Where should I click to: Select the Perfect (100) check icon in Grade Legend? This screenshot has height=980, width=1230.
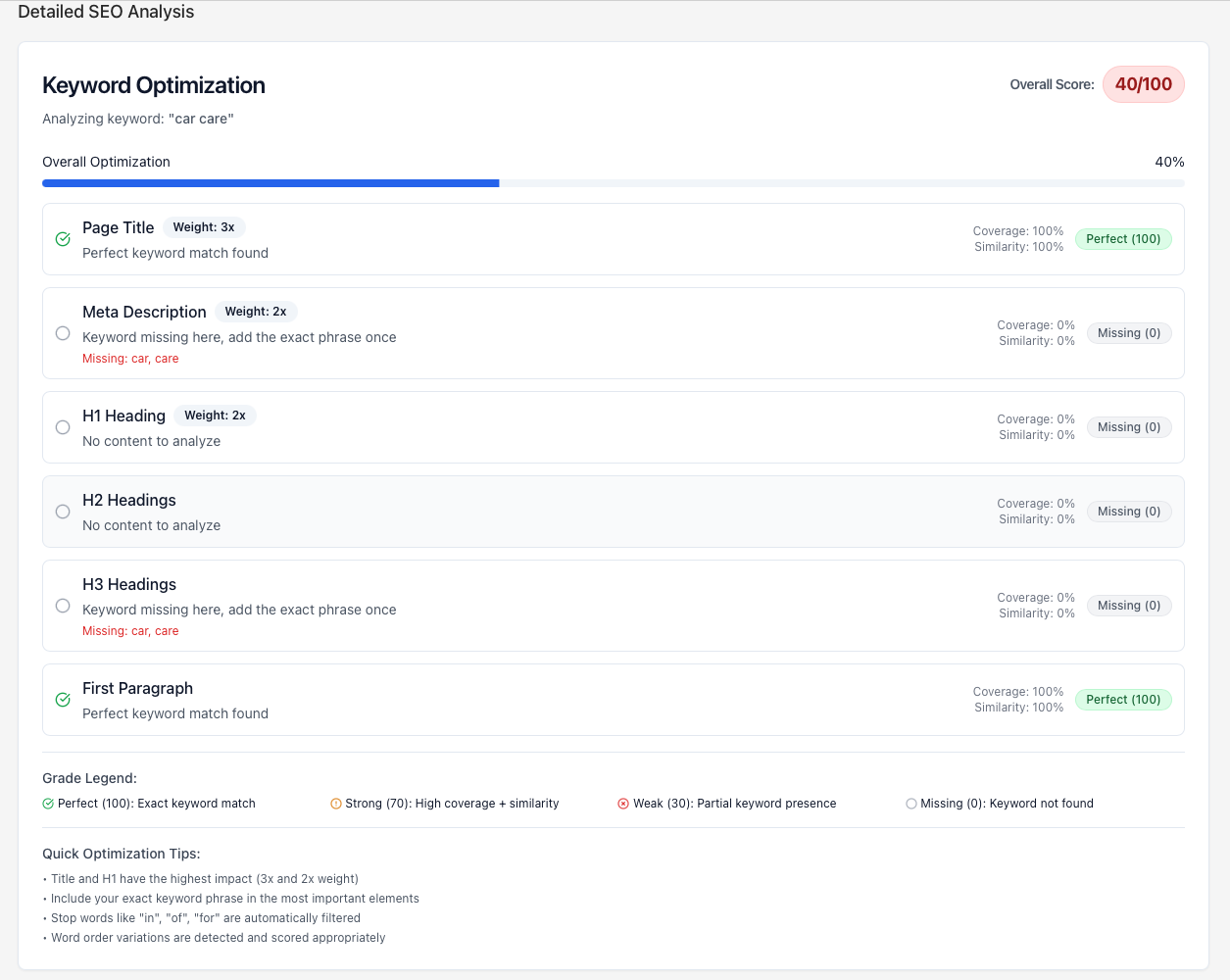46,803
